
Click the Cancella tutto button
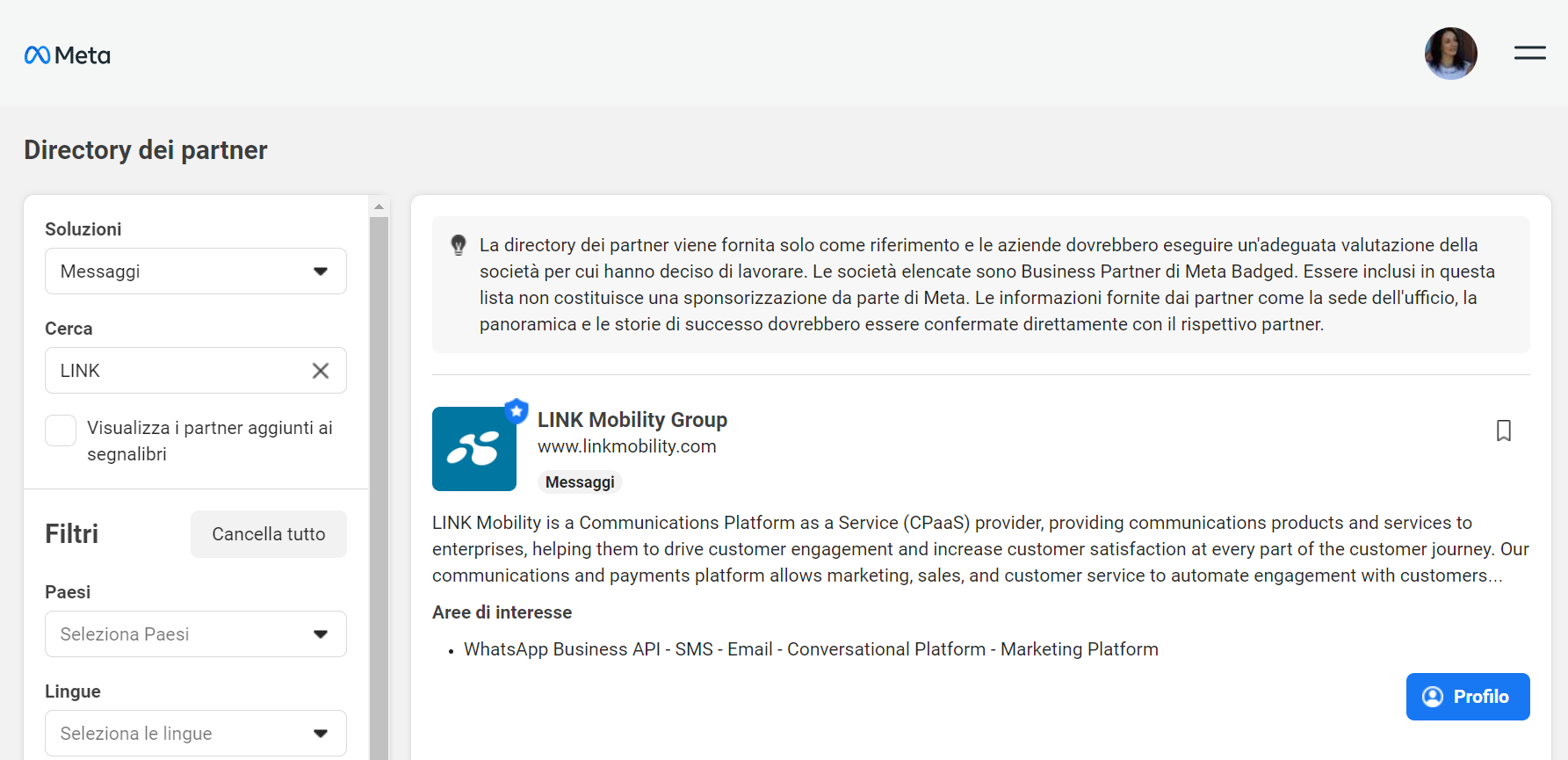pyautogui.click(x=268, y=533)
